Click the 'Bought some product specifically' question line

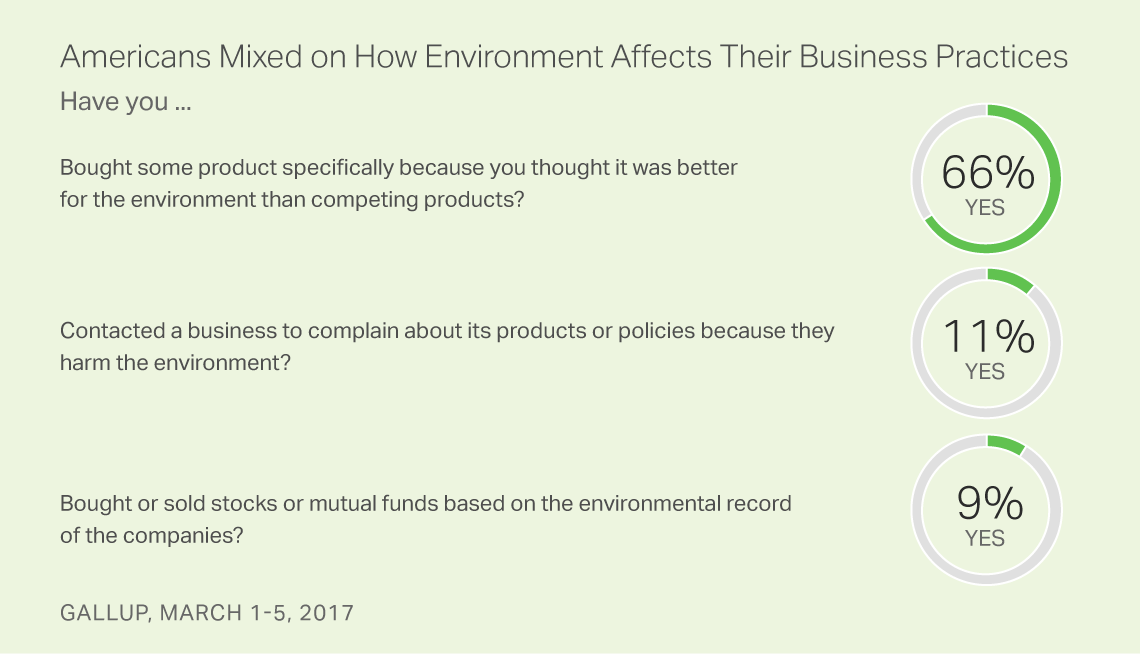point(398,168)
